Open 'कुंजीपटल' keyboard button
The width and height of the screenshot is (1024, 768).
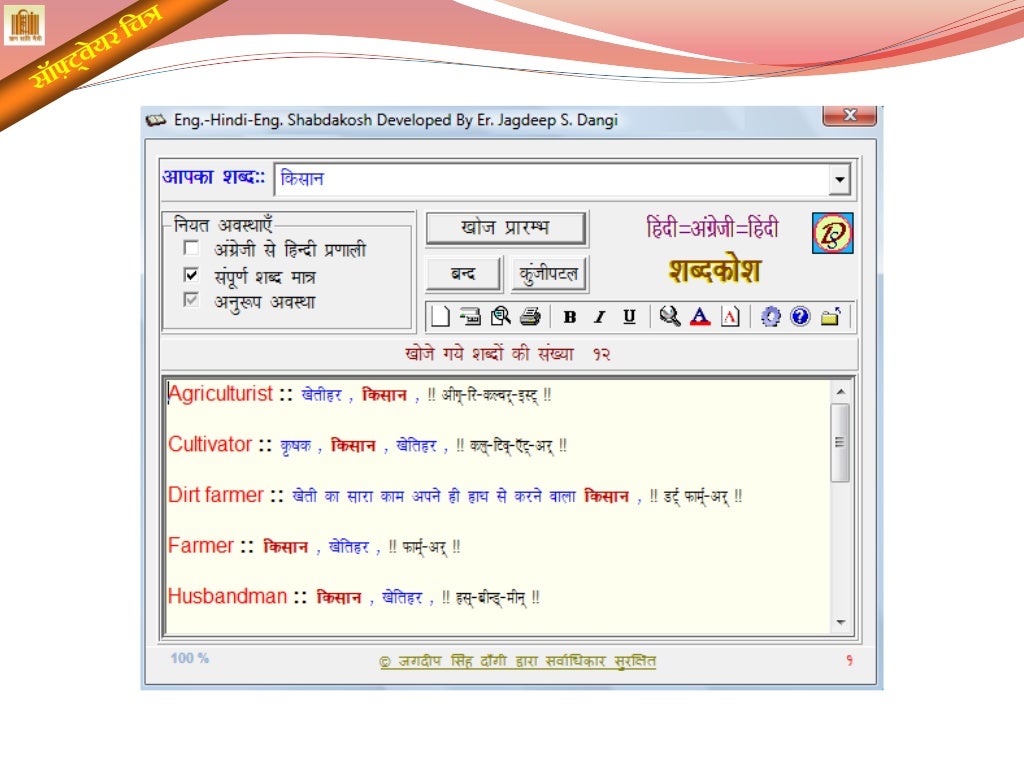point(549,274)
